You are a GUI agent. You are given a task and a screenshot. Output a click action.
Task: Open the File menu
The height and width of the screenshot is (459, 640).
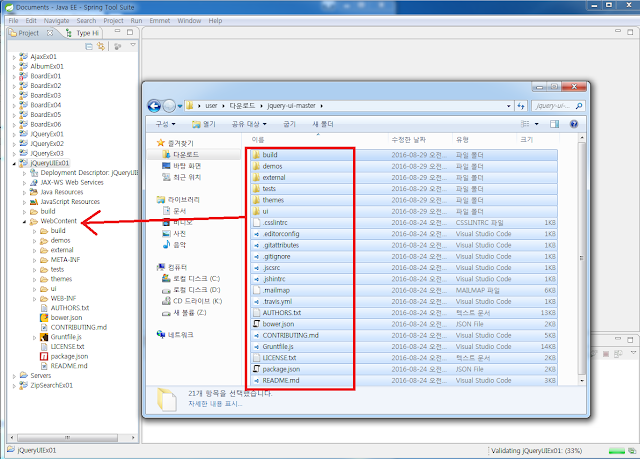[x=13, y=21]
